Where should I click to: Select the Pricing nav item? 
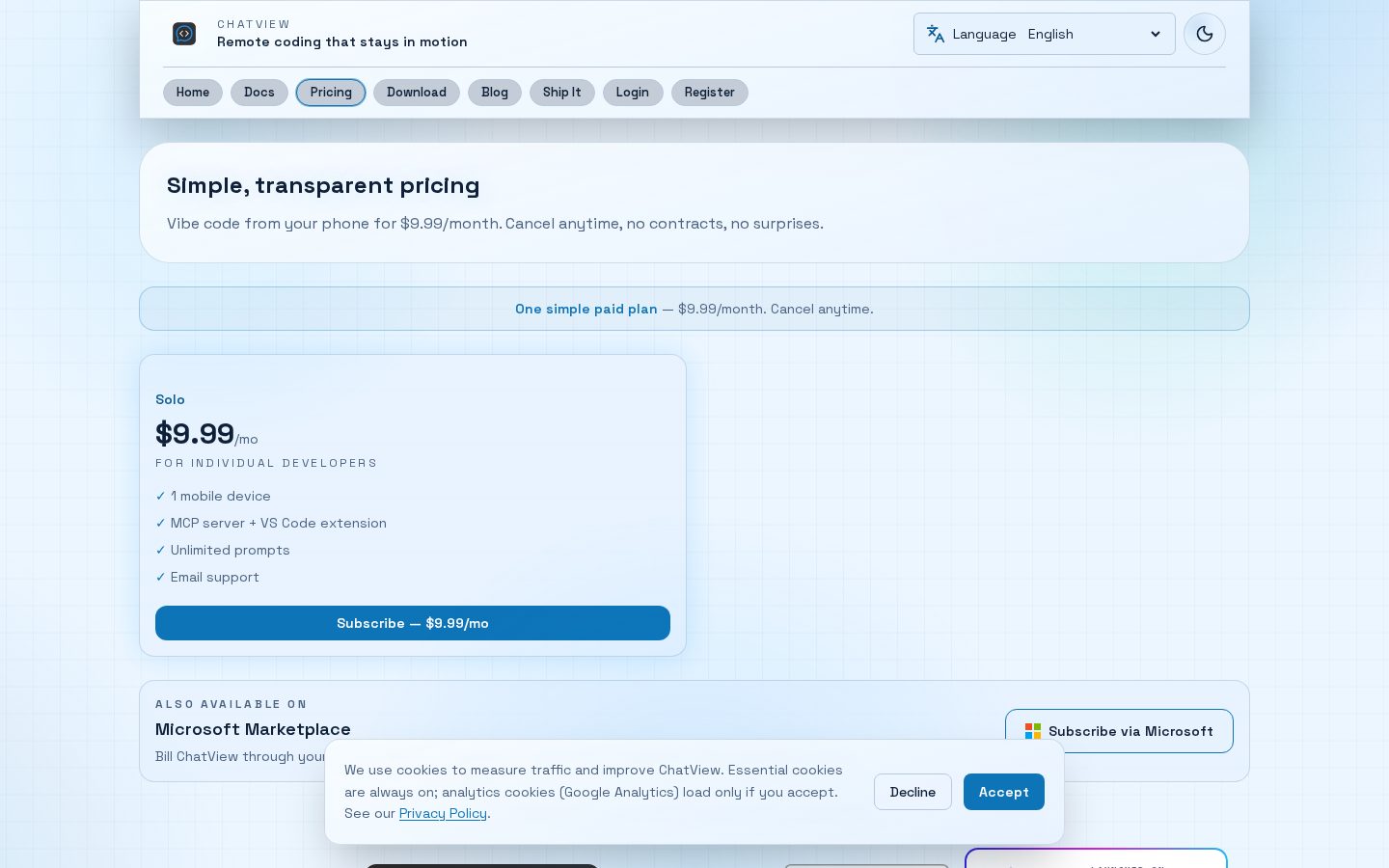(x=331, y=93)
